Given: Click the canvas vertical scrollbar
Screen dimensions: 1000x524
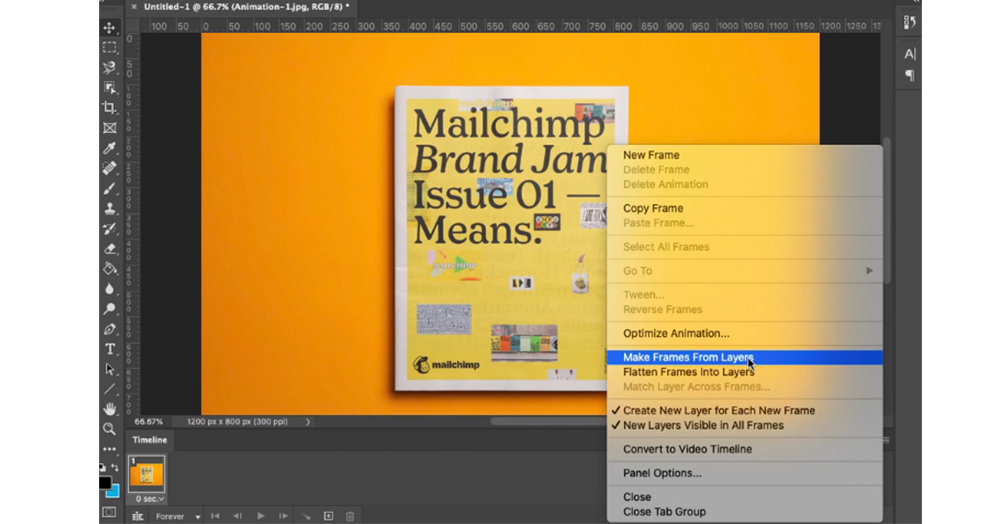Looking at the screenshot, I should tap(886, 210).
